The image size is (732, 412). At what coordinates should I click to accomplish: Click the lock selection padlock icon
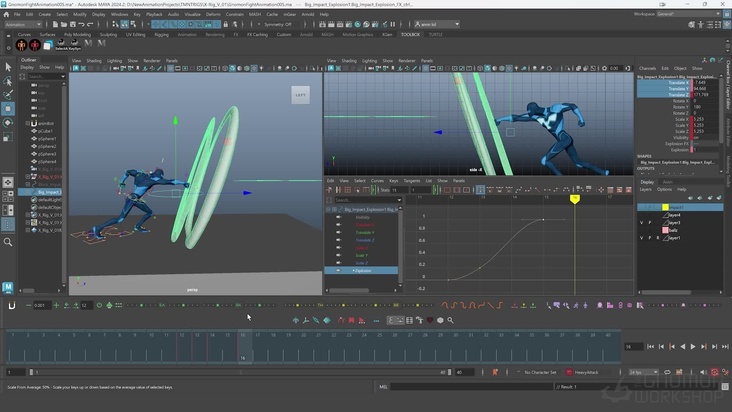coord(226,24)
